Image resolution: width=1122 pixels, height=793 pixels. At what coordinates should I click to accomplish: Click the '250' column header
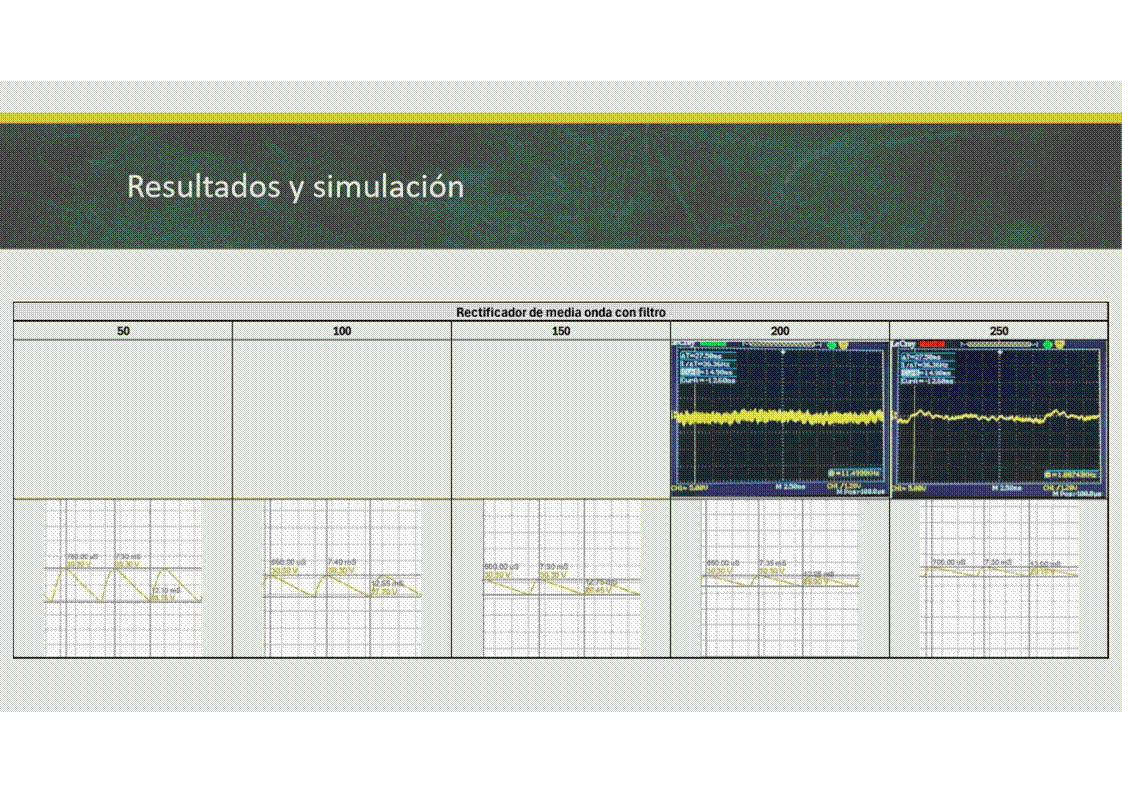click(999, 331)
